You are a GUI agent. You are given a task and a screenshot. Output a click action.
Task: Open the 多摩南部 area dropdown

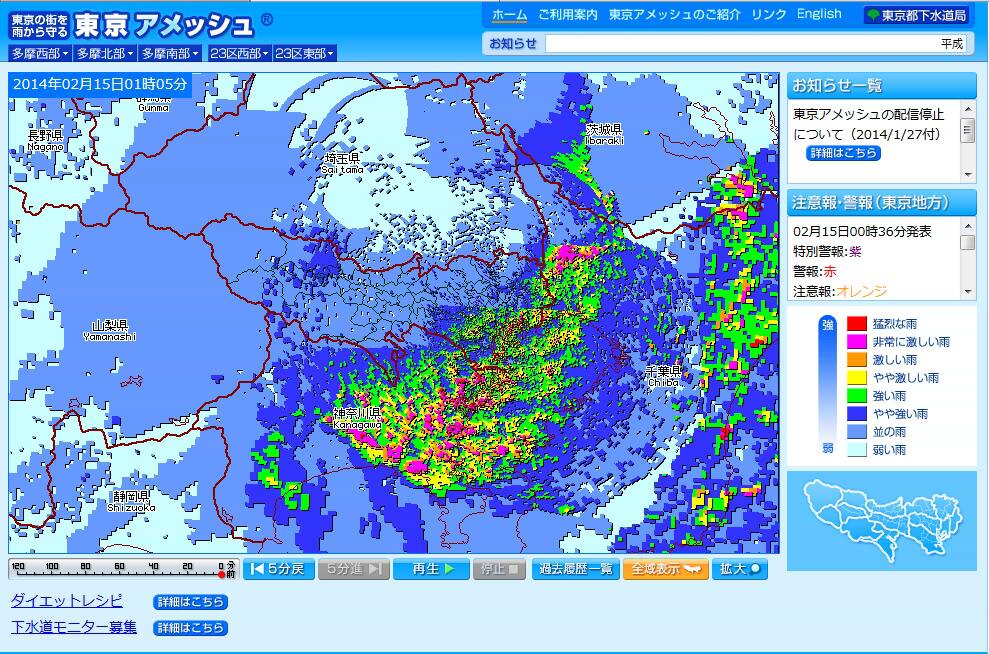(170, 54)
